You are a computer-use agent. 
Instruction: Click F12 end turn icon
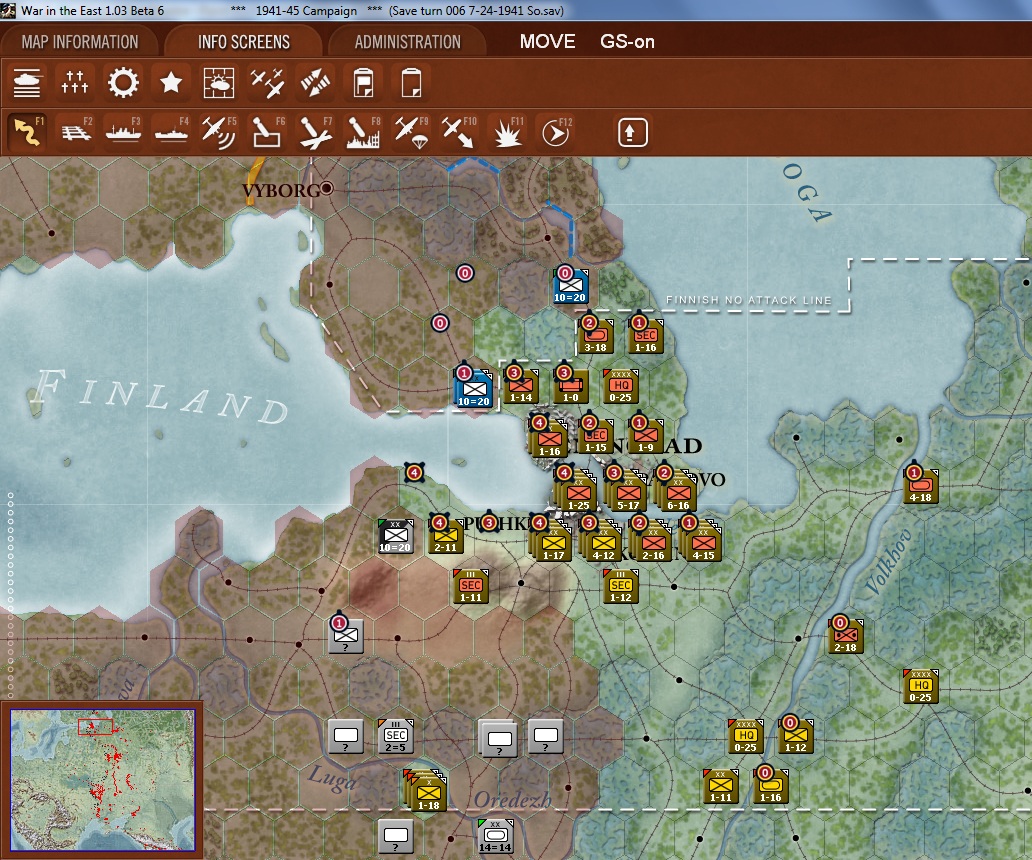click(x=555, y=132)
